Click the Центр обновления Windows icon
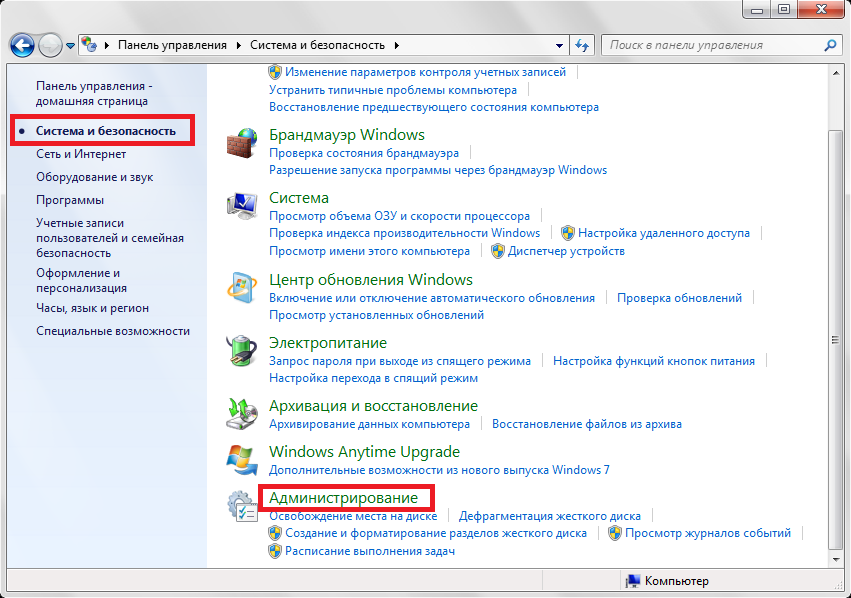The width and height of the screenshot is (851, 598). tap(242, 288)
